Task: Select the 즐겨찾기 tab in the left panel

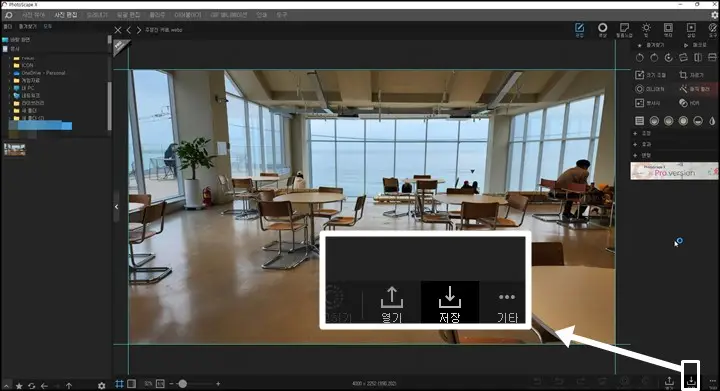Action: coord(28,27)
